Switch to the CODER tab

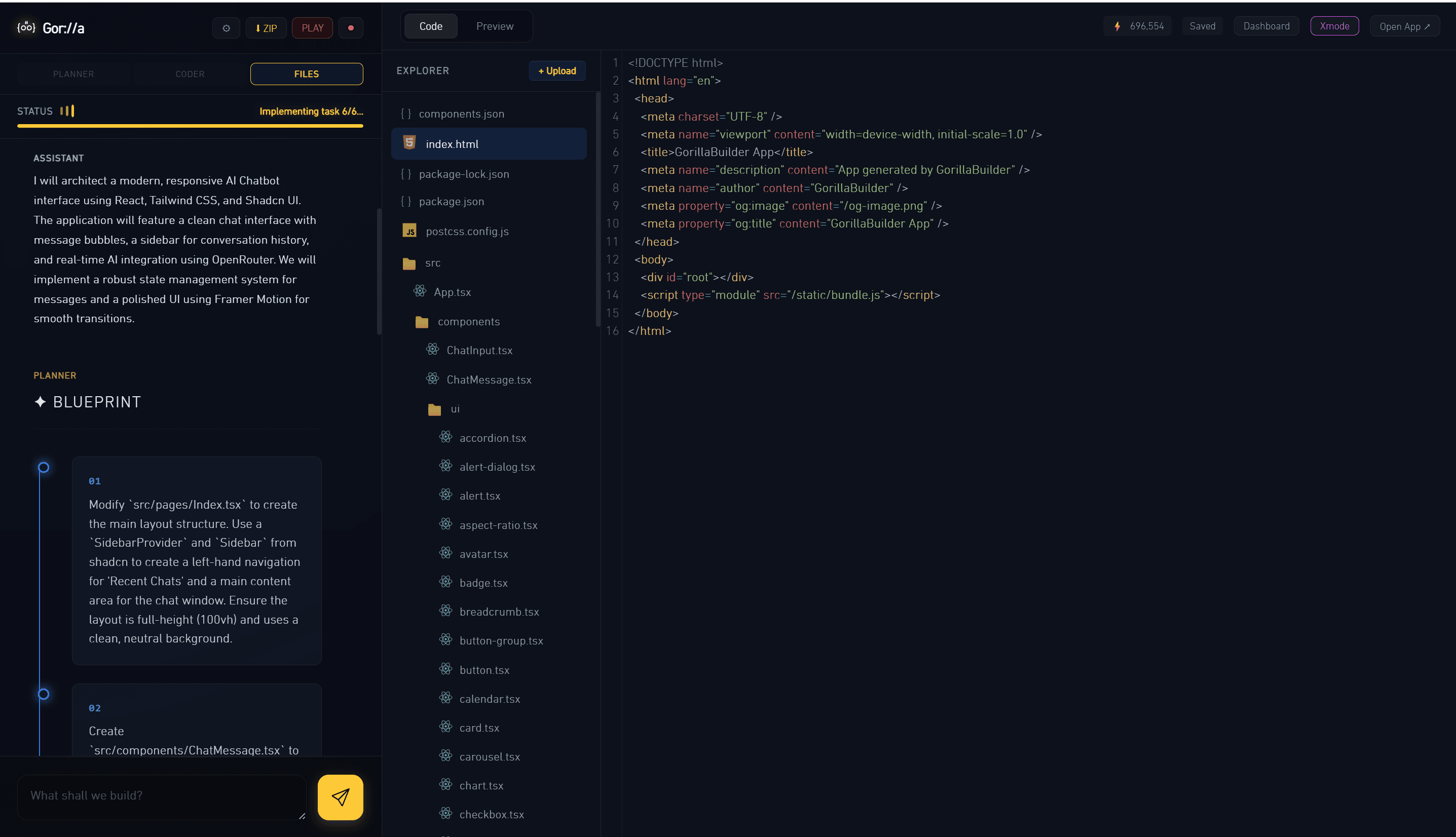pos(190,74)
